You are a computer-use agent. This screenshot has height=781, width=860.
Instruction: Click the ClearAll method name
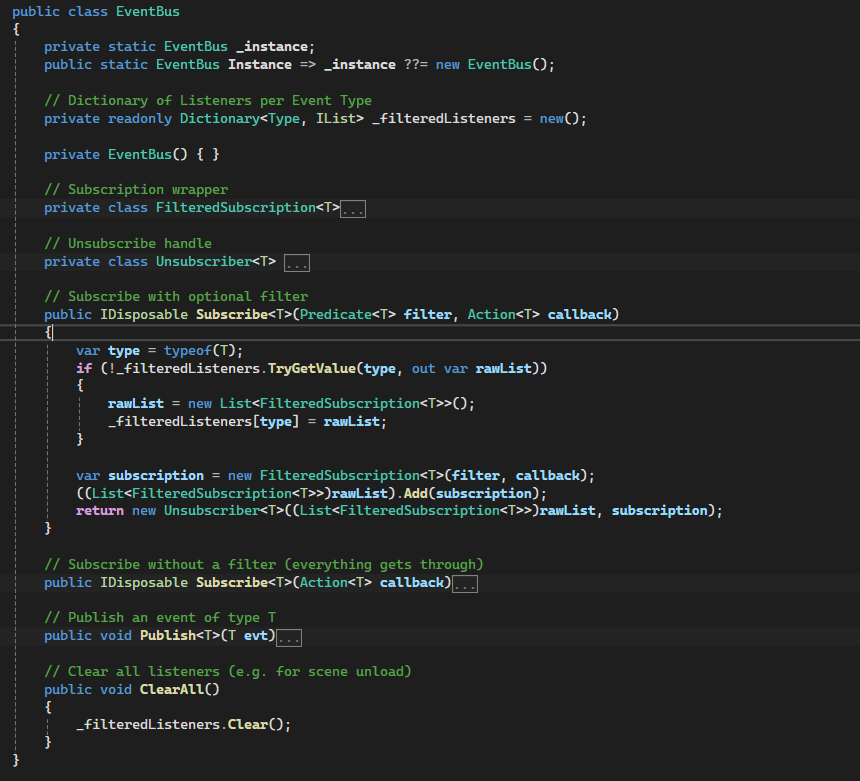pos(172,689)
